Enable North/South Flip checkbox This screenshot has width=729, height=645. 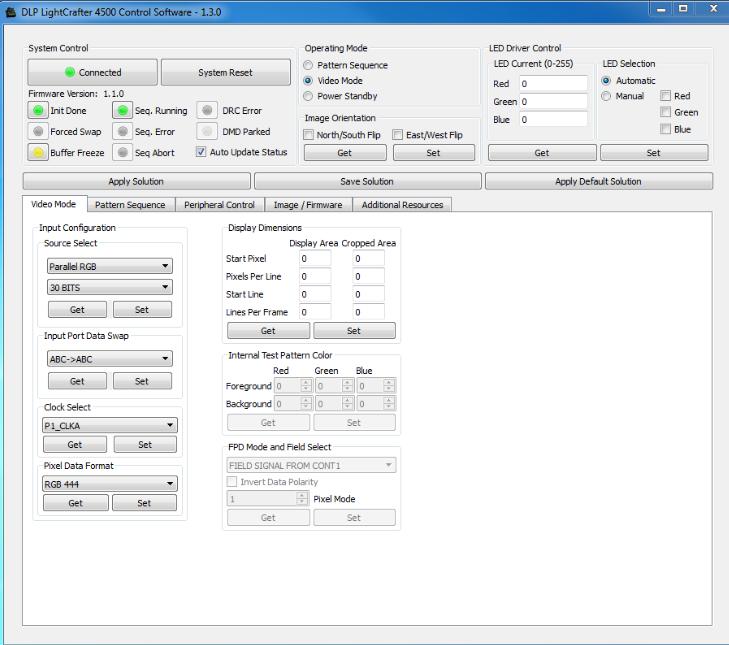308,135
